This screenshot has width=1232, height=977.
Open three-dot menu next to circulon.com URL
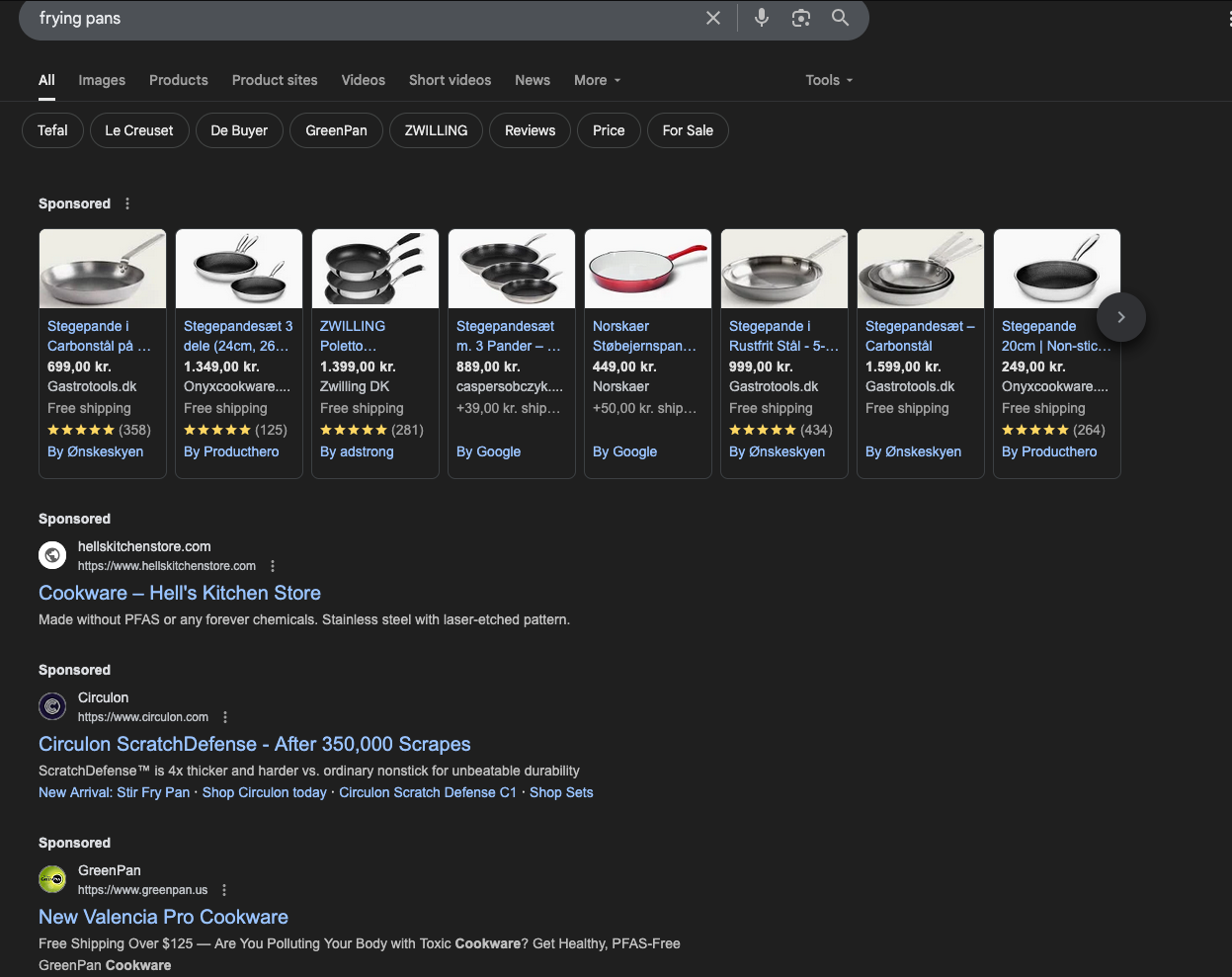[x=225, y=717]
